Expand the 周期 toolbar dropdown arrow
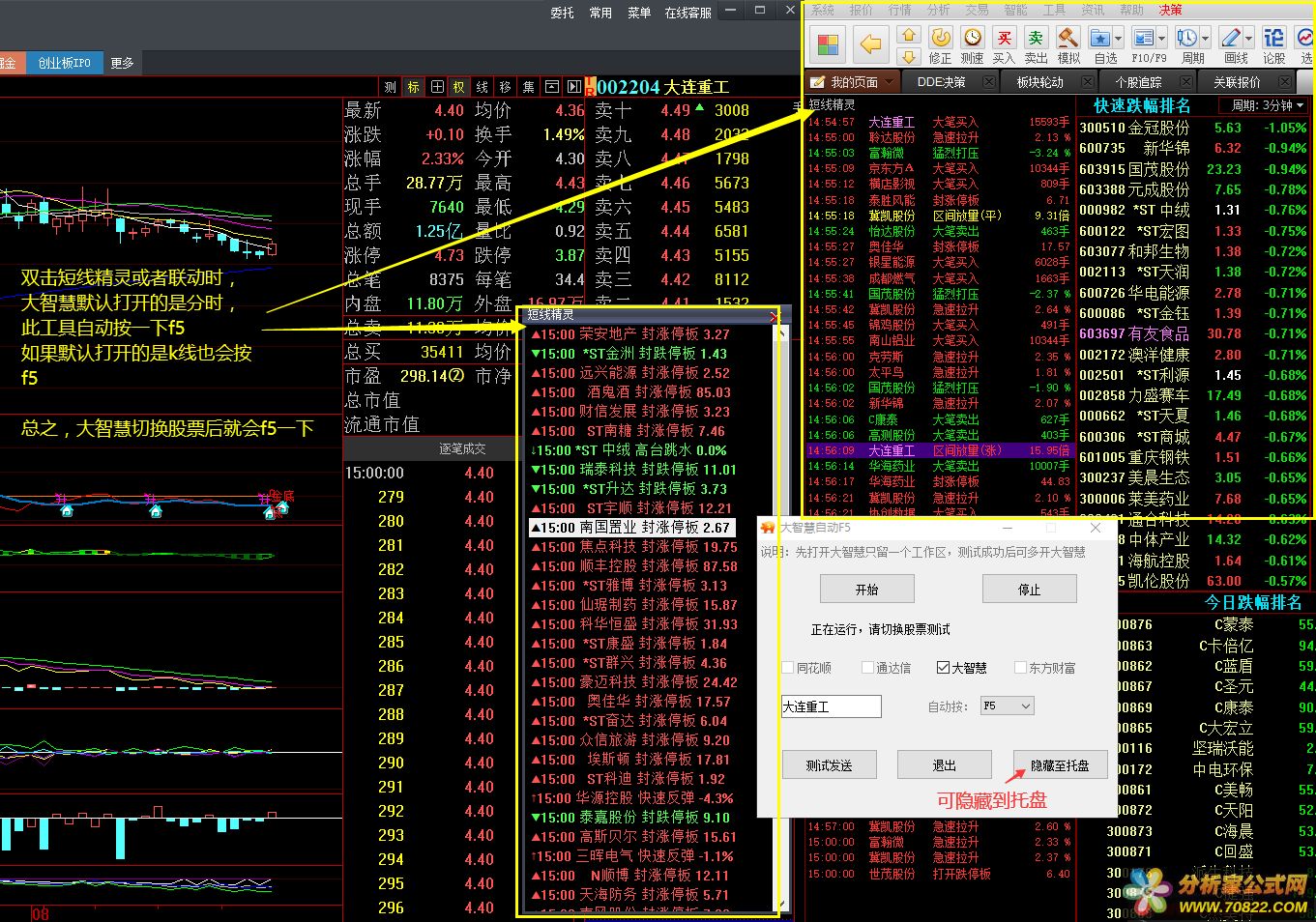The image size is (1316, 922). (x=1205, y=39)
